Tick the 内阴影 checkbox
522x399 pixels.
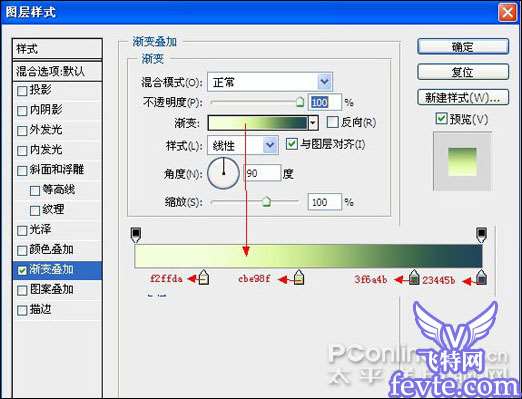coord(22,111)
